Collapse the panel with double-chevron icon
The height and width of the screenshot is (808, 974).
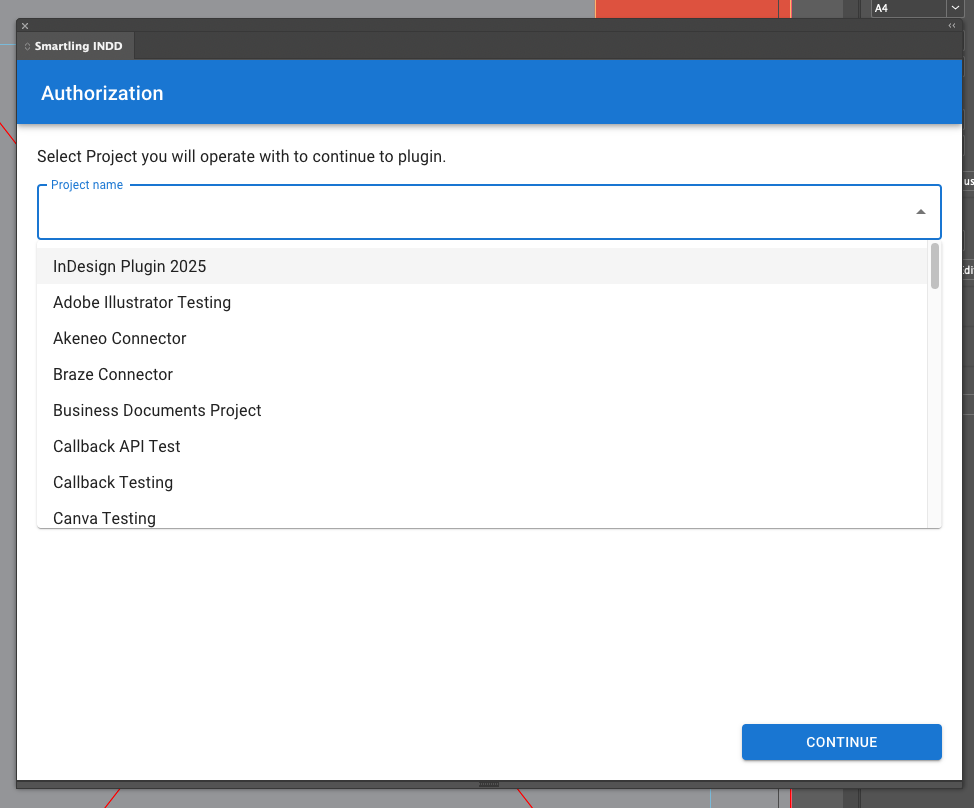(952, 26)
